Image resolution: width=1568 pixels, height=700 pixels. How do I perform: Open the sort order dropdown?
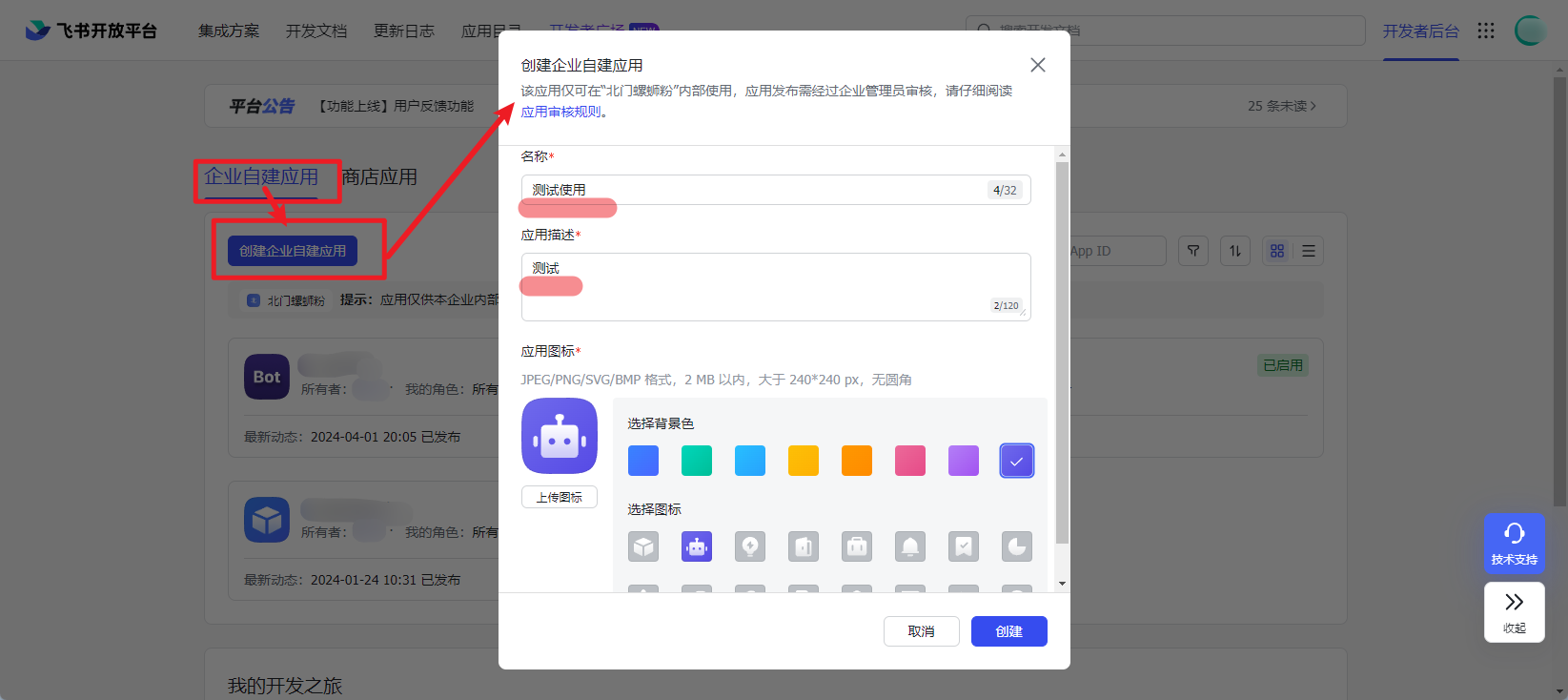click(x=1235, y=251)
